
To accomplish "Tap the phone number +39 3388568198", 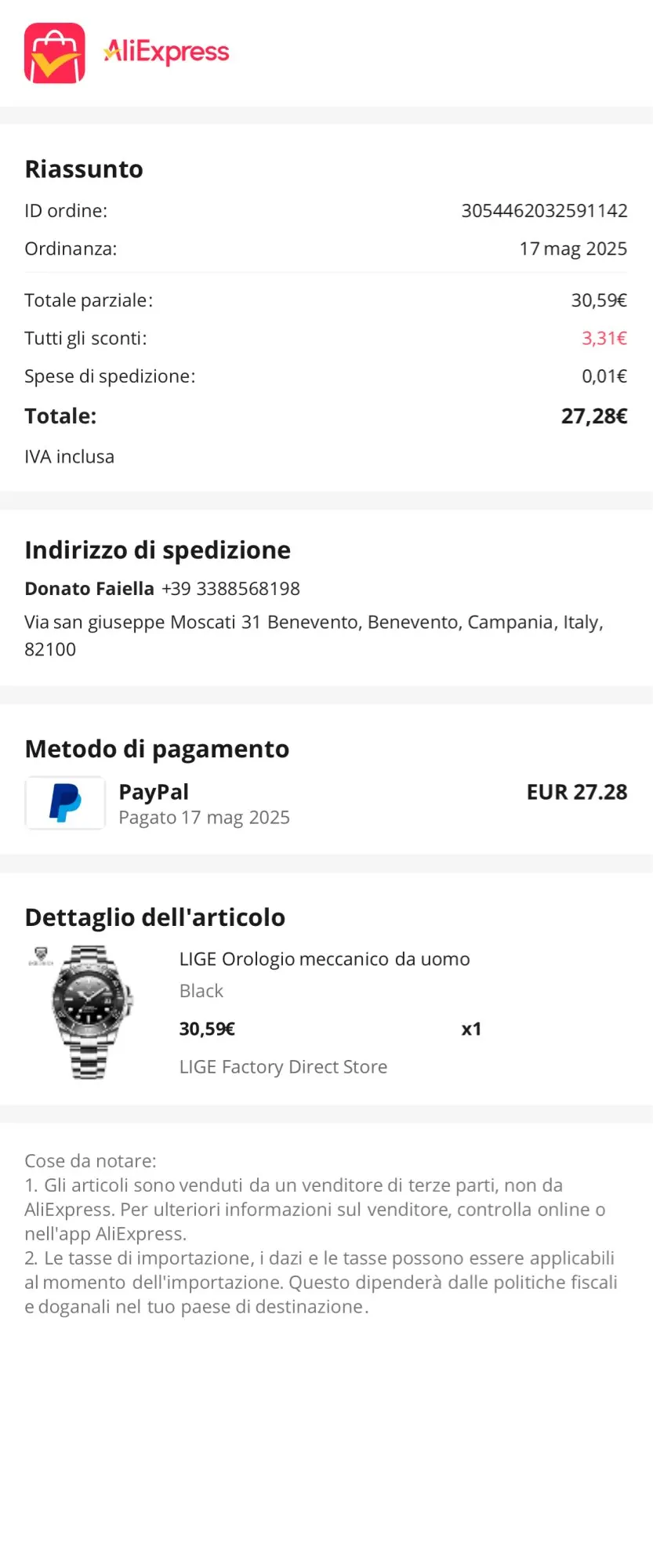I will [x=230, y=588].
